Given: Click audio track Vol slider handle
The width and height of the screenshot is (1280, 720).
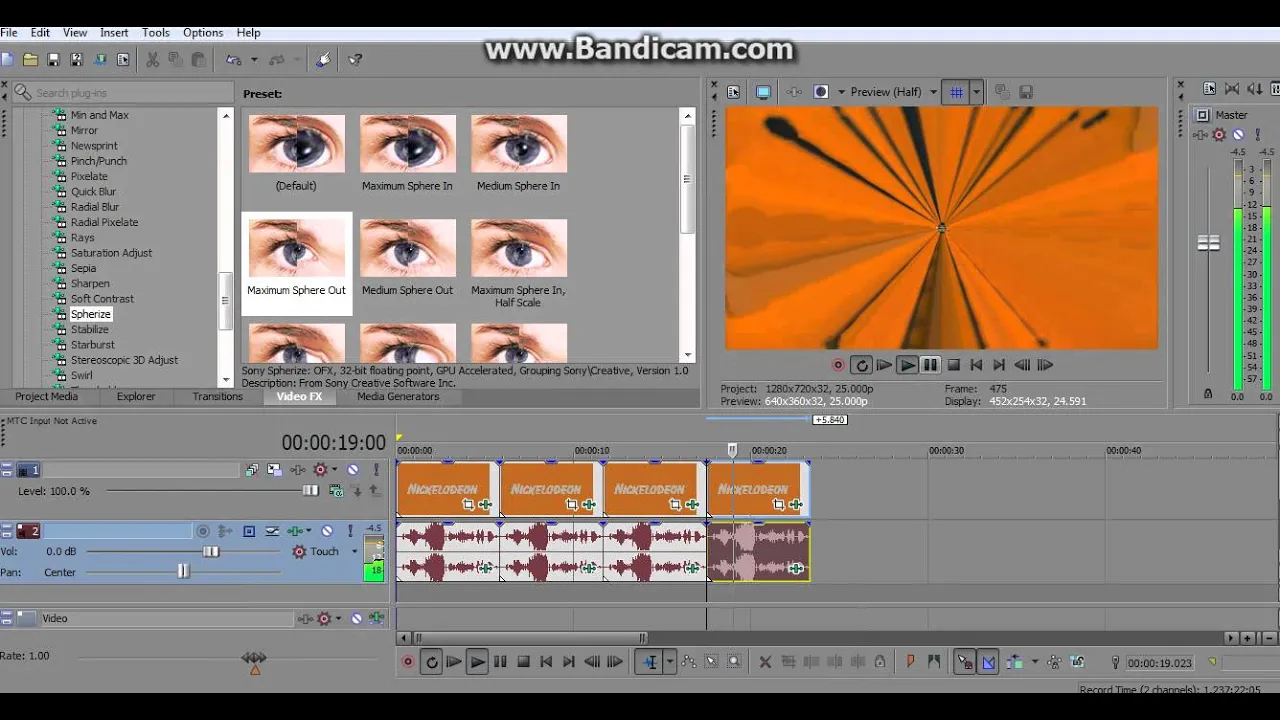Looking at the screenshot, I should pos(211,551).
